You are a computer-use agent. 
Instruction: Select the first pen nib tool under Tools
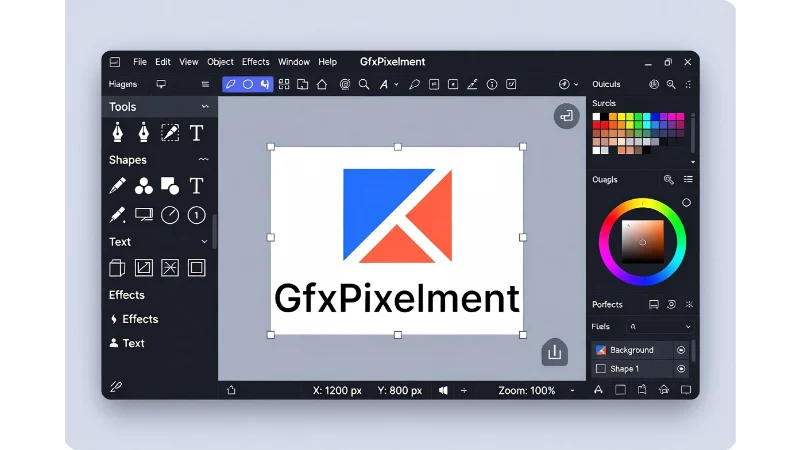coord(117,133)
